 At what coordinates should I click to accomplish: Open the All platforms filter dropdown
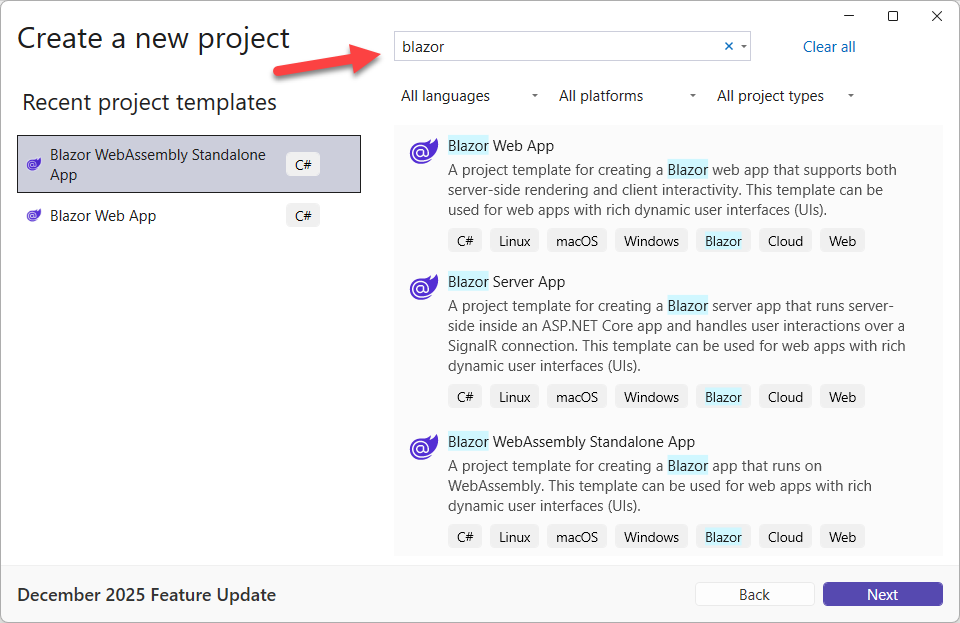pyautogui.click(x=628, y=96)
